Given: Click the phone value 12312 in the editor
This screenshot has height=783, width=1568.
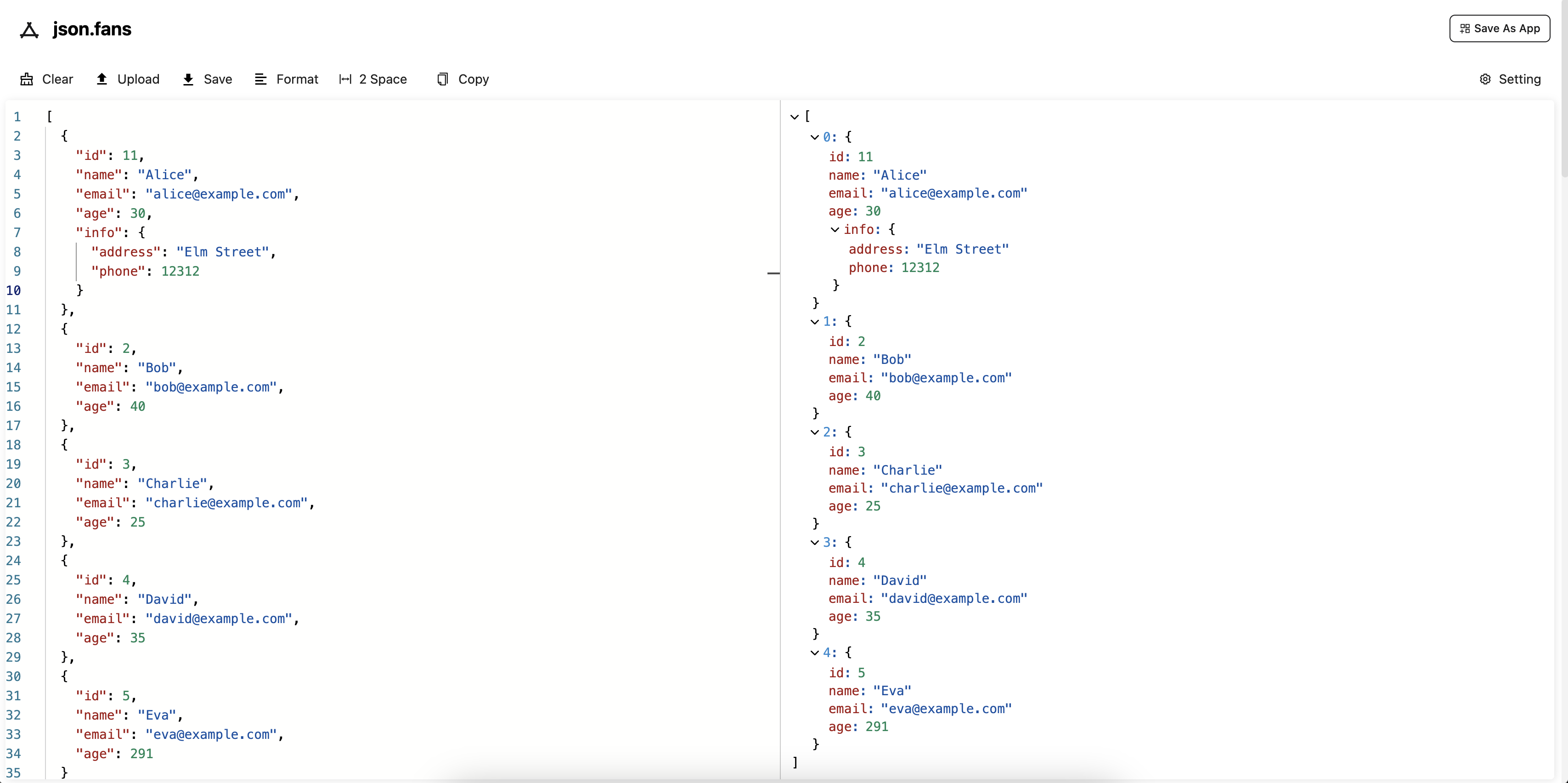Looking at the screenshot, I should pos(180,272).
